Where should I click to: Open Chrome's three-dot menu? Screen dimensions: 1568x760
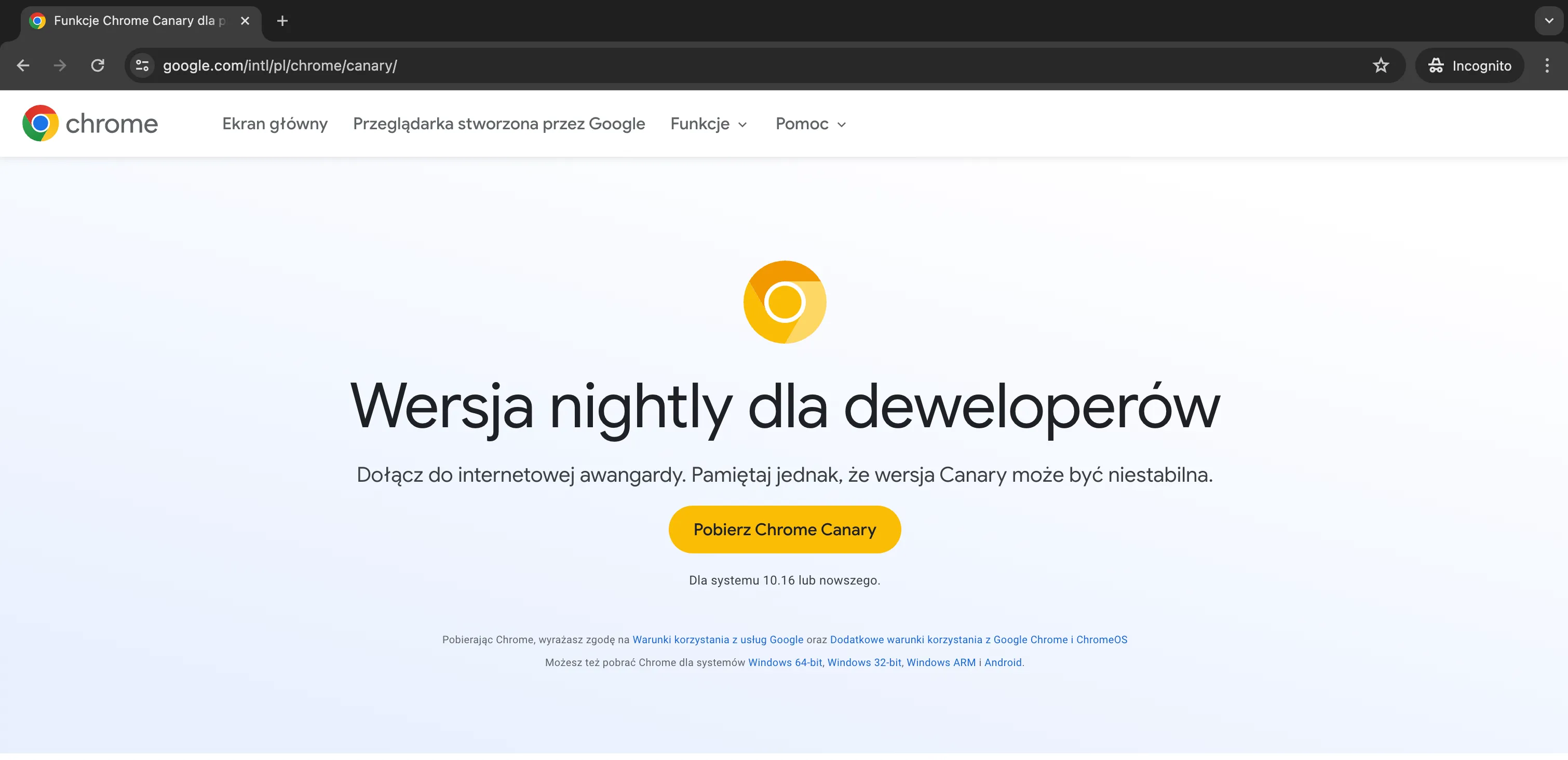1547,66
